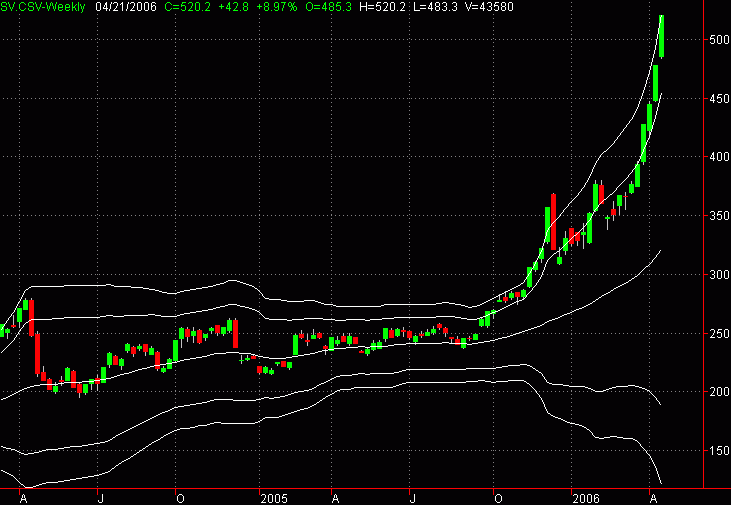731x505 pixels.
Task: Click the O label before 2006
Action: 498,498
